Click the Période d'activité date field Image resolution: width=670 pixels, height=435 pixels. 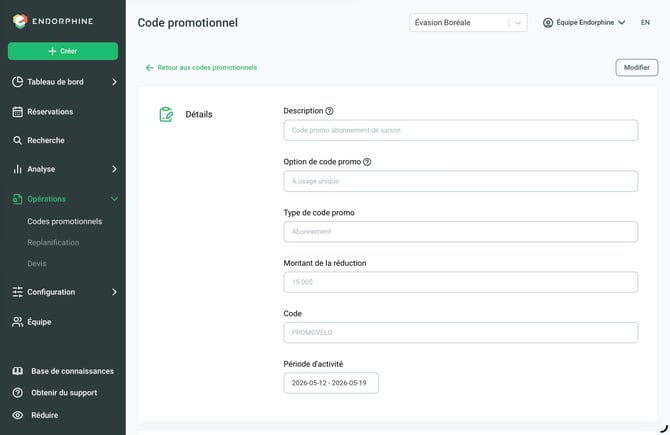point(331,383)
